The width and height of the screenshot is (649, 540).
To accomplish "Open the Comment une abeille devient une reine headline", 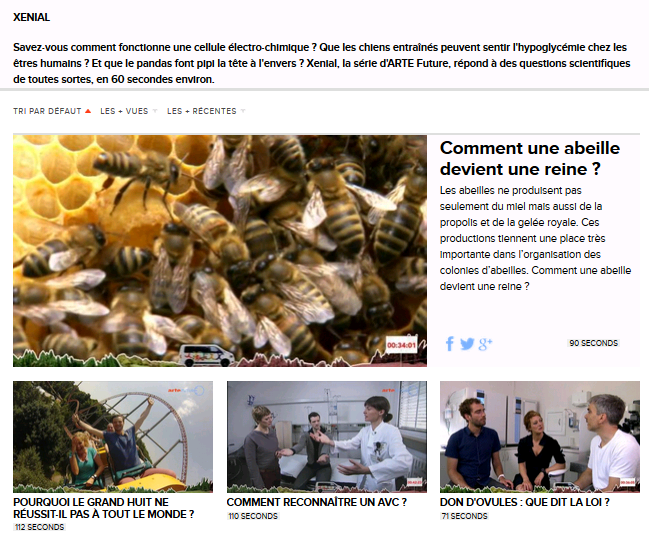I will (x=530, y=158).
